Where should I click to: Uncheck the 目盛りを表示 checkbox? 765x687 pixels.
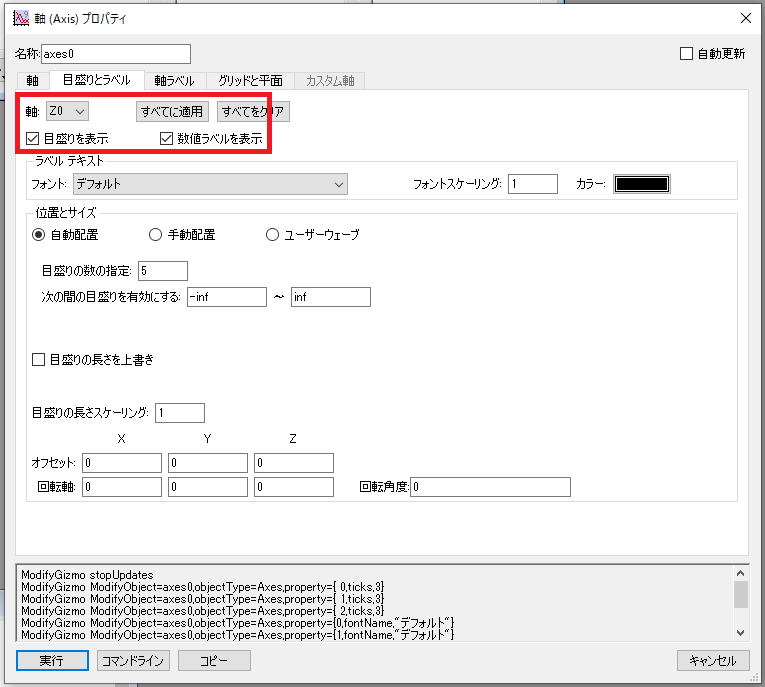[33, 139]
